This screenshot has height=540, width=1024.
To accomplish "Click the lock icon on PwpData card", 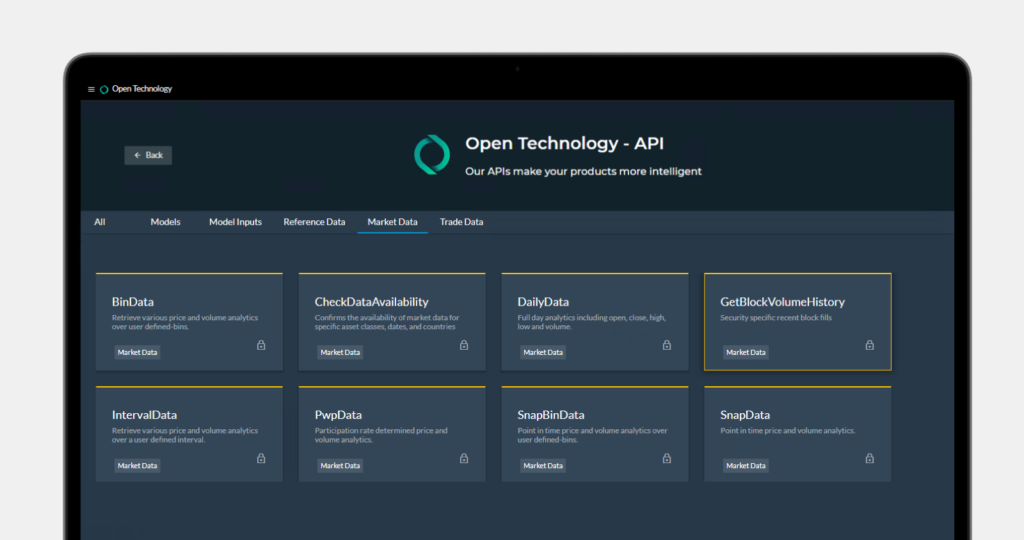I will (464, 458).
